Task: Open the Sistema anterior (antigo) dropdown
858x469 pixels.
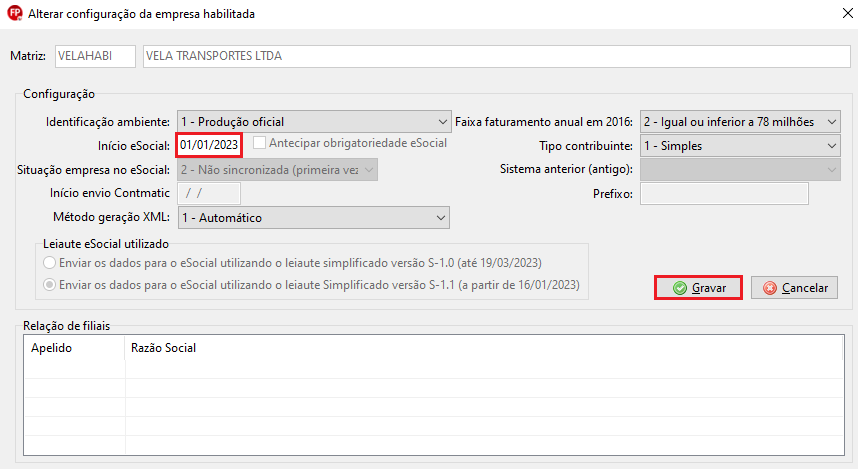Action: click(740, 170)
